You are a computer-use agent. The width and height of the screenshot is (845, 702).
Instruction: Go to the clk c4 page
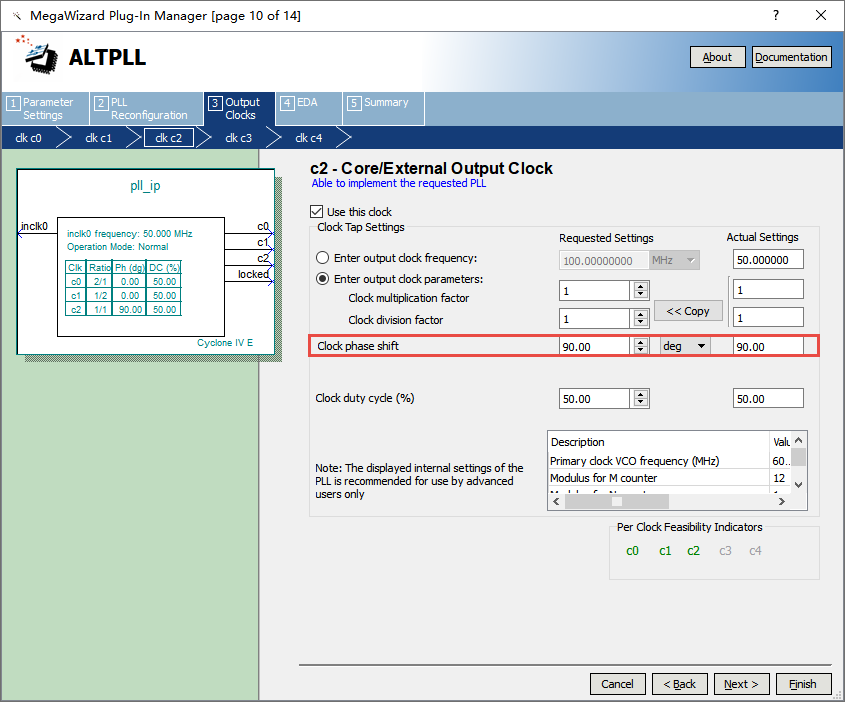[309, 138]
